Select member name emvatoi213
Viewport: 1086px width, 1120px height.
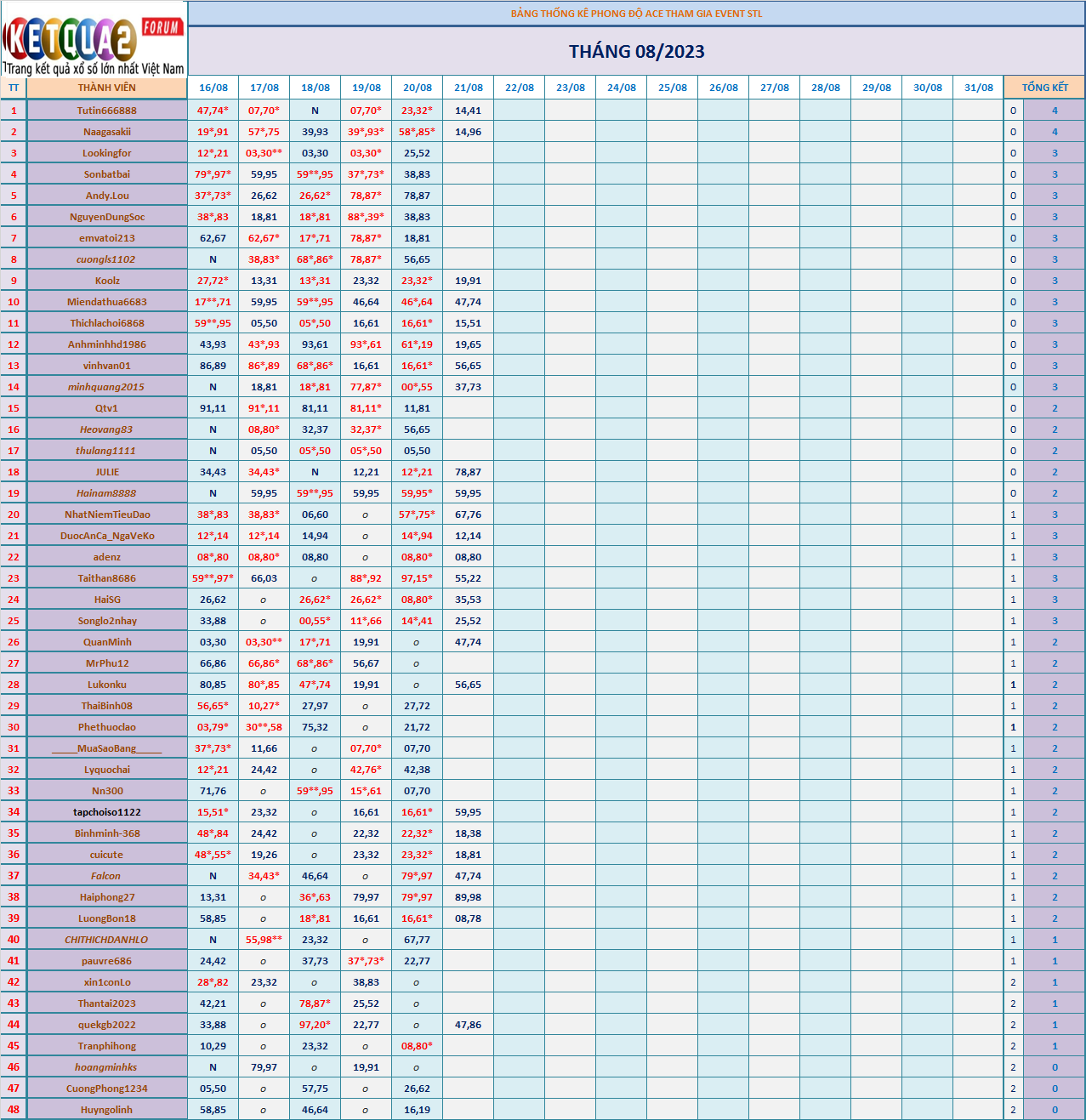[x=107, y=238]
